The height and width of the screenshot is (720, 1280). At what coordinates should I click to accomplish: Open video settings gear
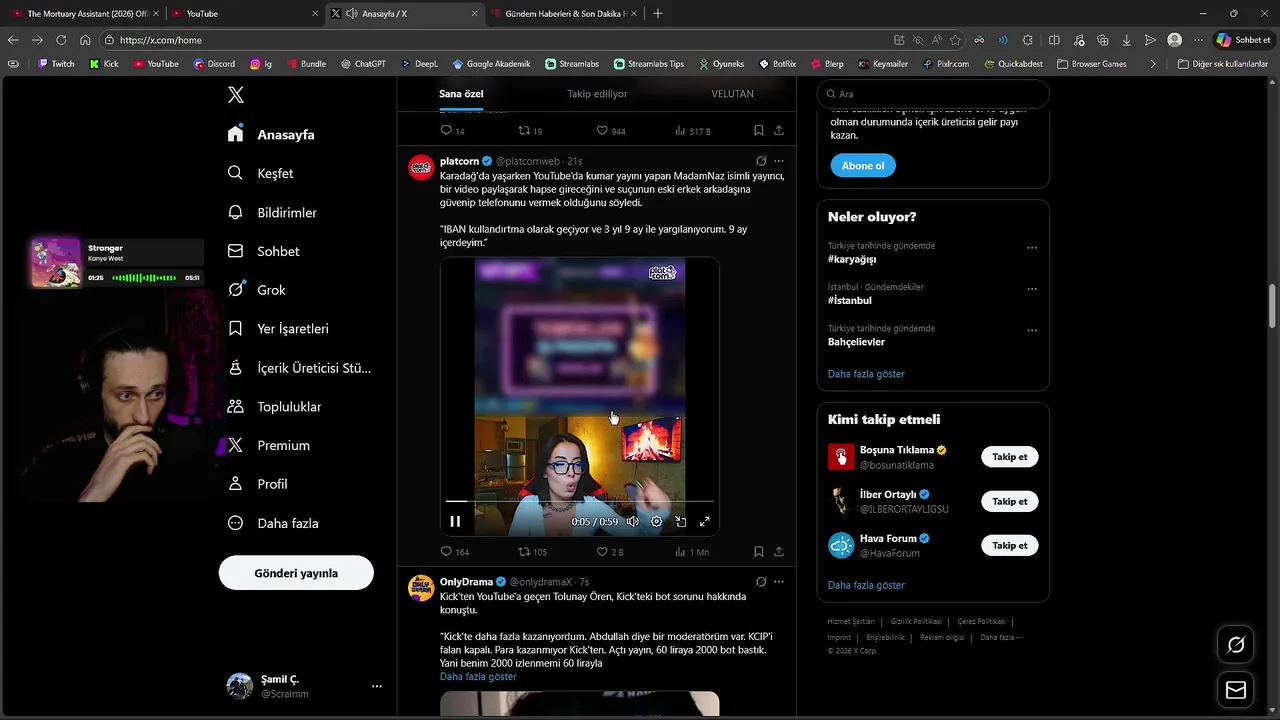(657, 521)
